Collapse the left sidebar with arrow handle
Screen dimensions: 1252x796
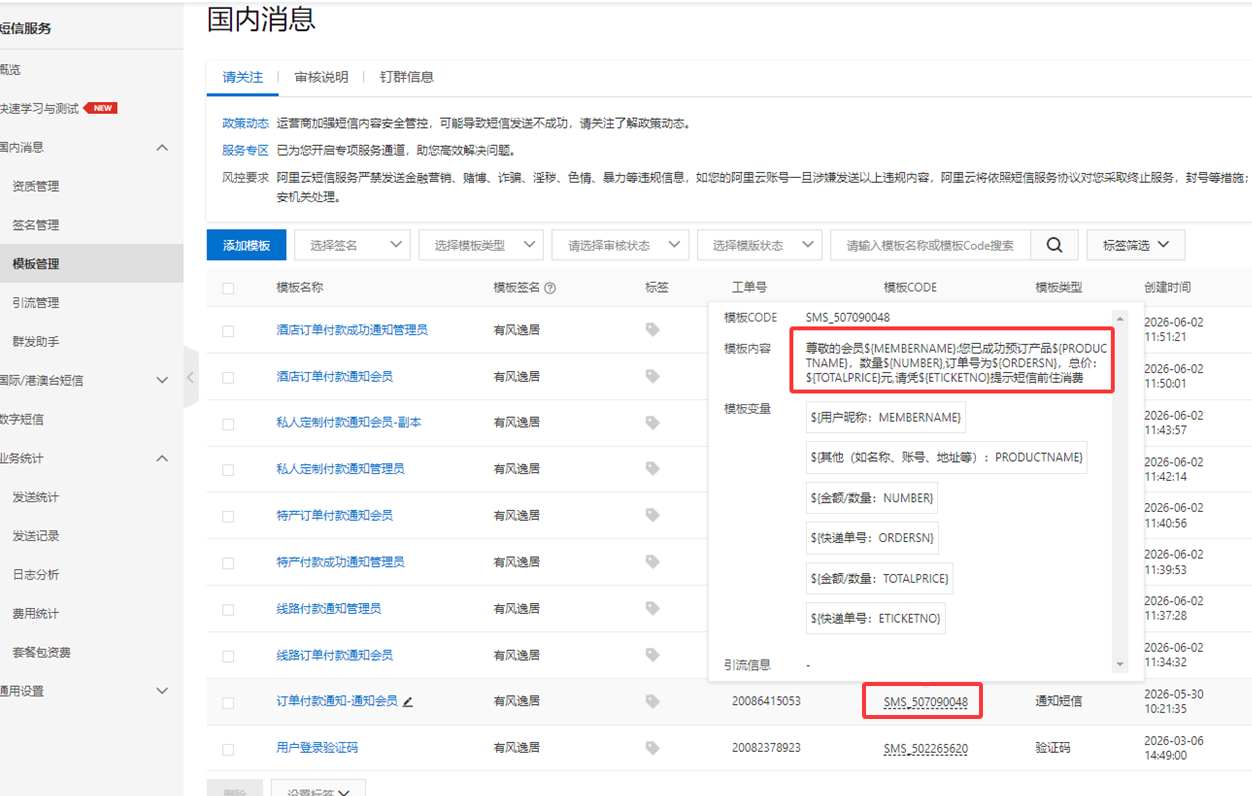coord(191,377)
